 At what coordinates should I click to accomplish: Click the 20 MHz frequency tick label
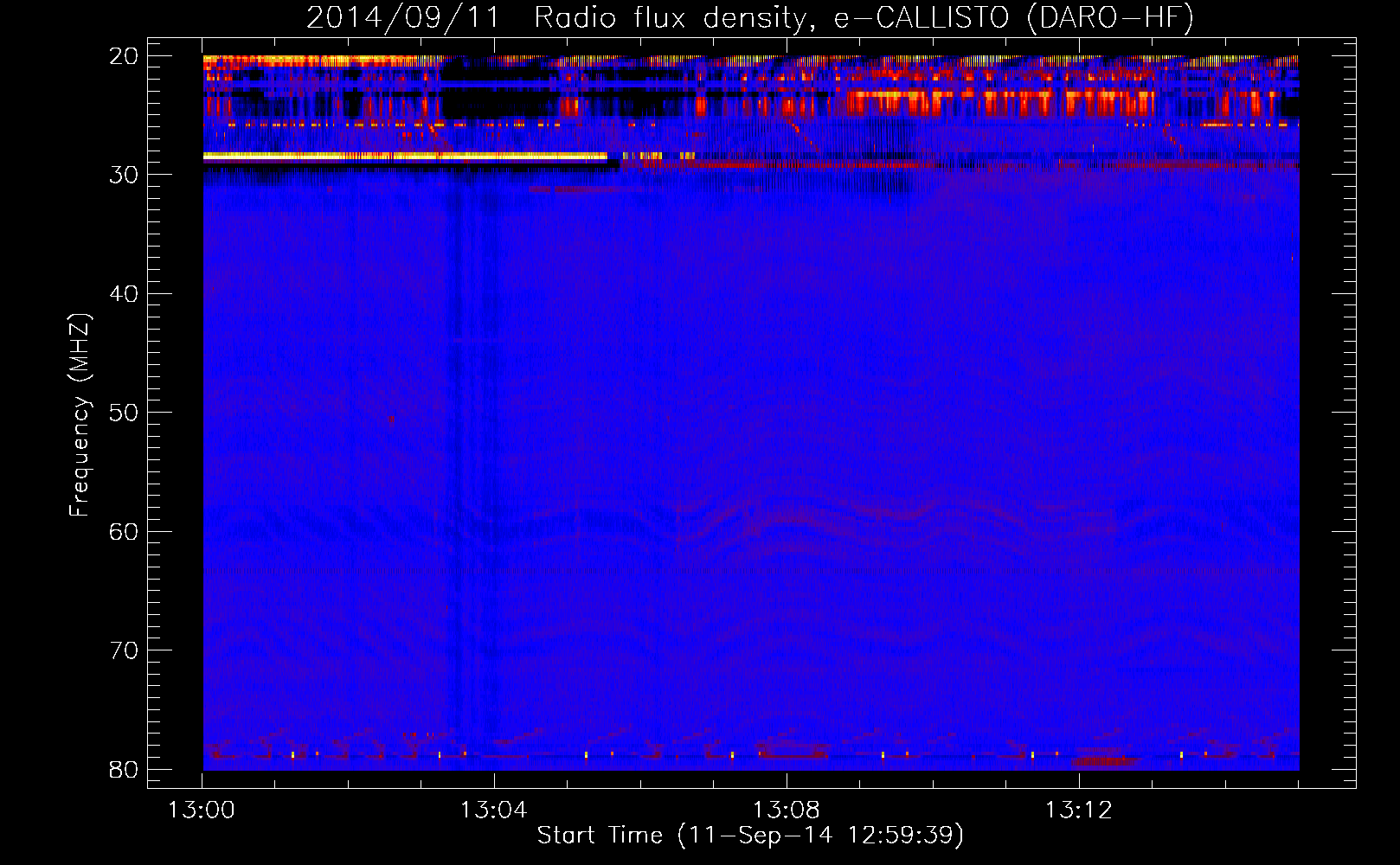point(124,56)
